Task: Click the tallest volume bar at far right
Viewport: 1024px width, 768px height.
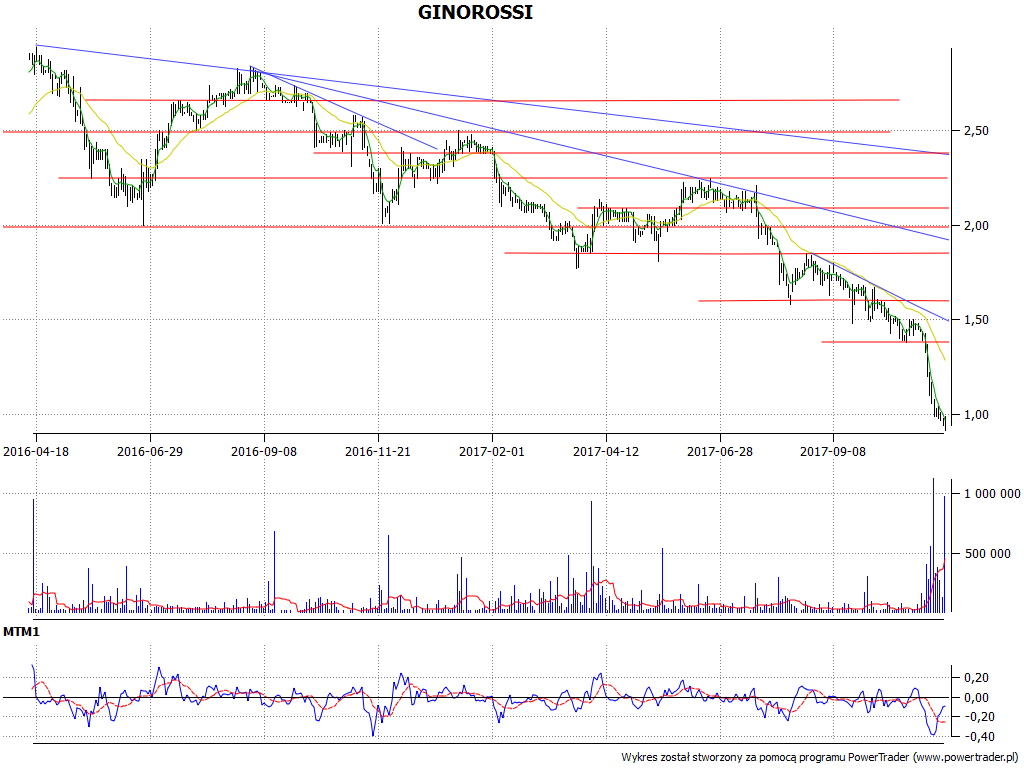Action: pos(933,545)
